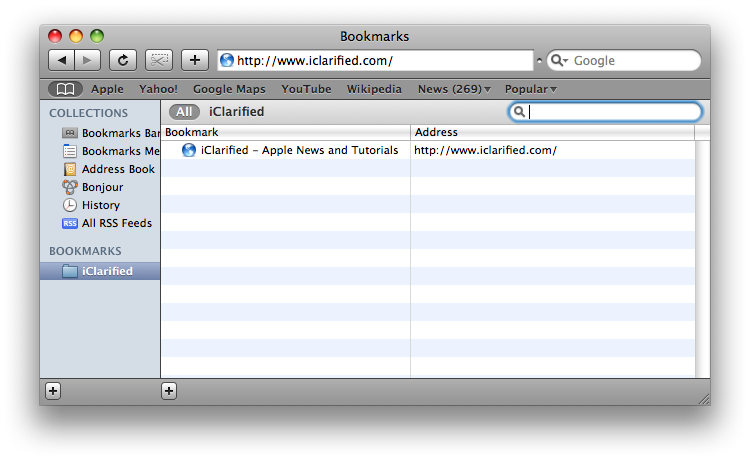Click the bookmarks search field

click(x=612, y=112)
